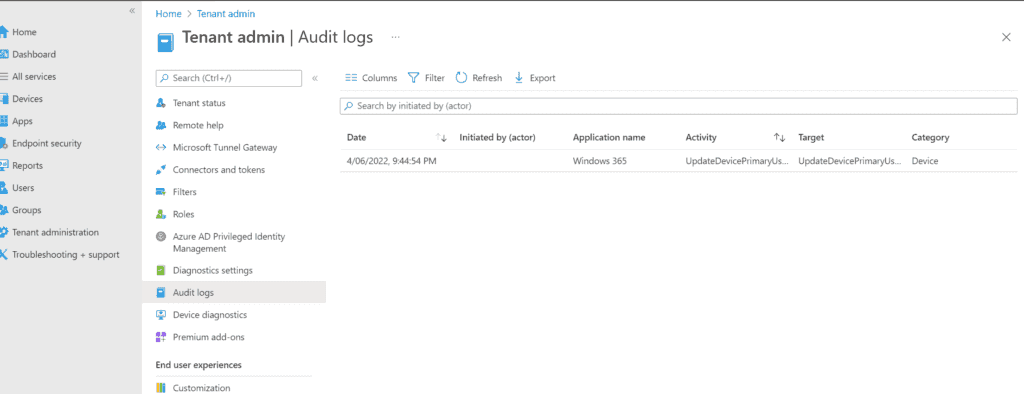This screenshot has height=394, width=1024.
Task: Open Remote help menu item
Action: pos(198,125)
